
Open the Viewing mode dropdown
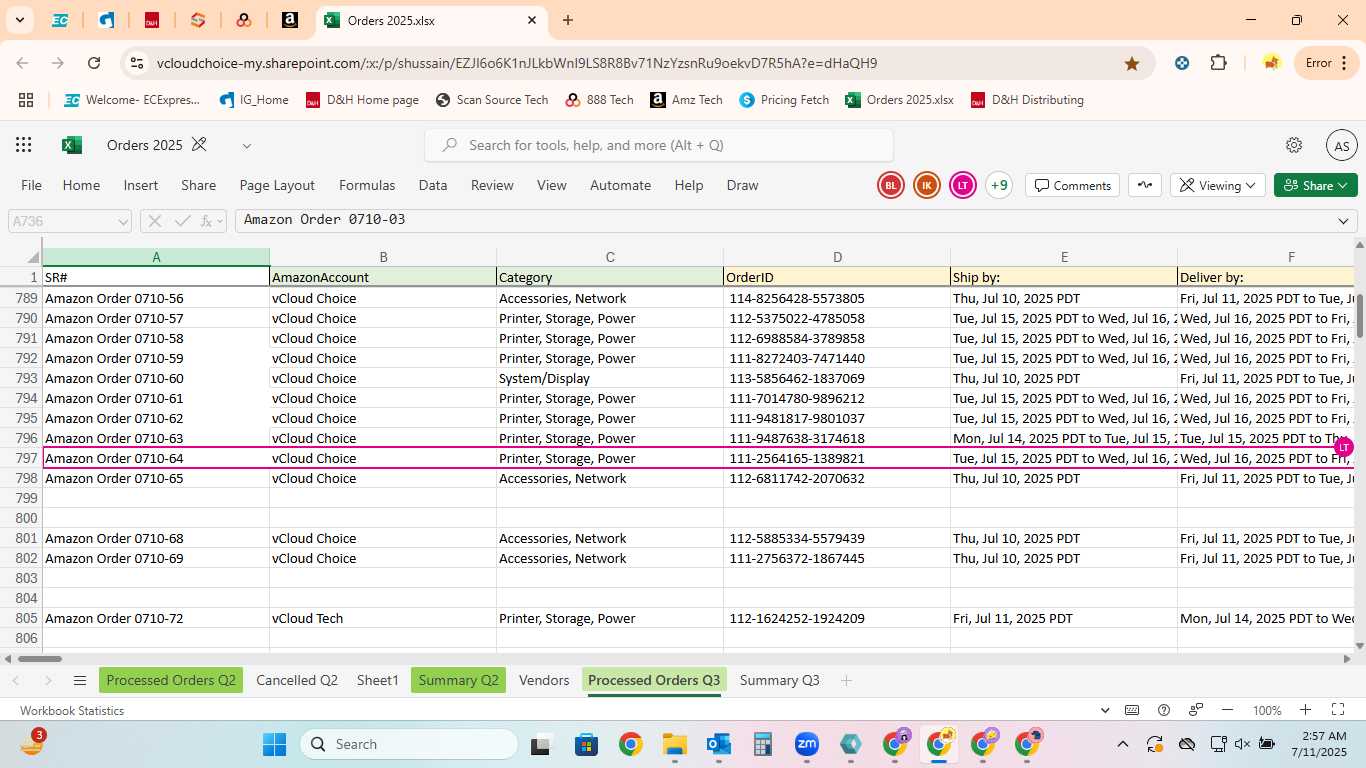point(1217,185)
